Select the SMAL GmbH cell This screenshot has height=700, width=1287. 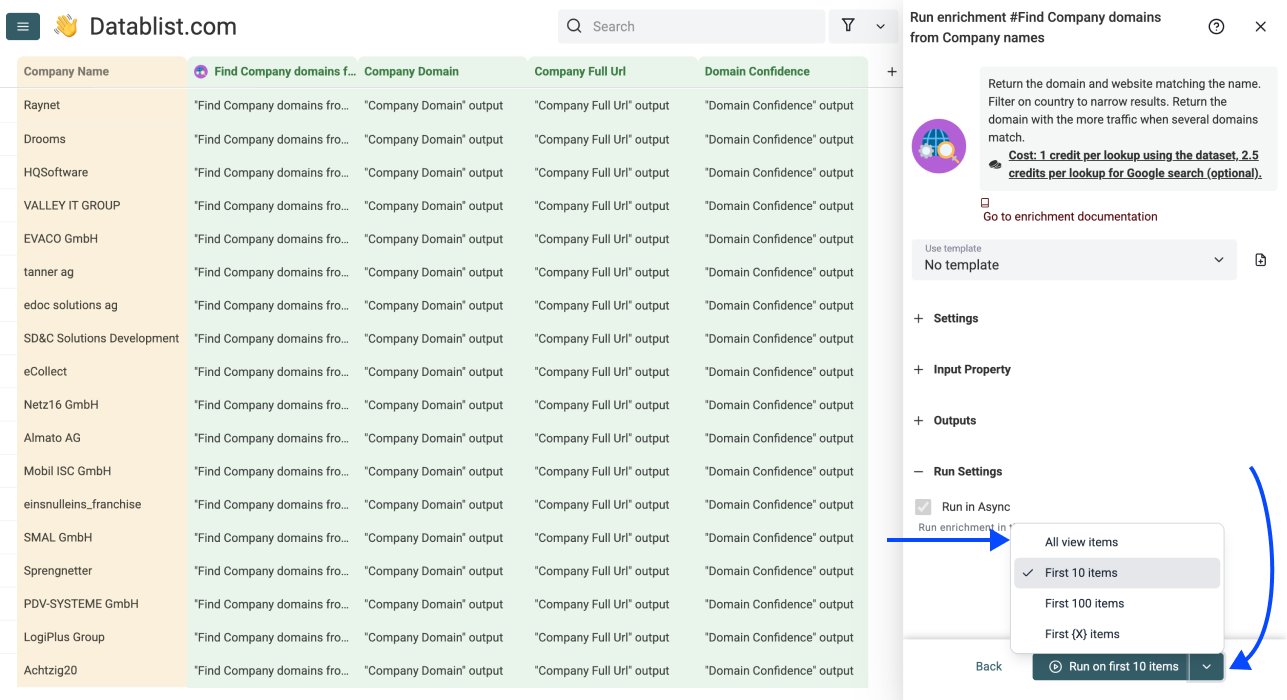click(101, 537)
